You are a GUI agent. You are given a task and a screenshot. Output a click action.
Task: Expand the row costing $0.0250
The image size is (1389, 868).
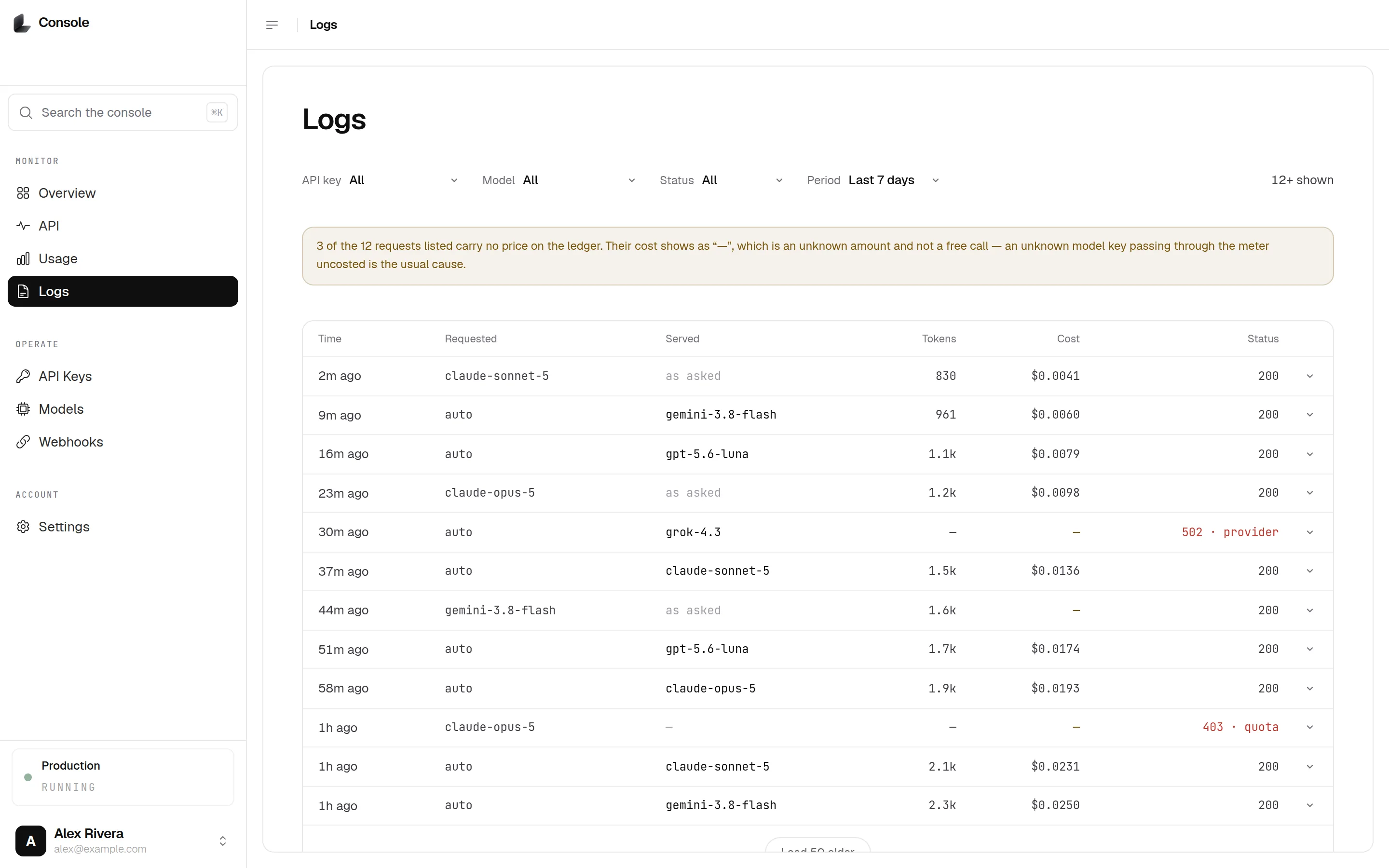tap(1310, 805)
